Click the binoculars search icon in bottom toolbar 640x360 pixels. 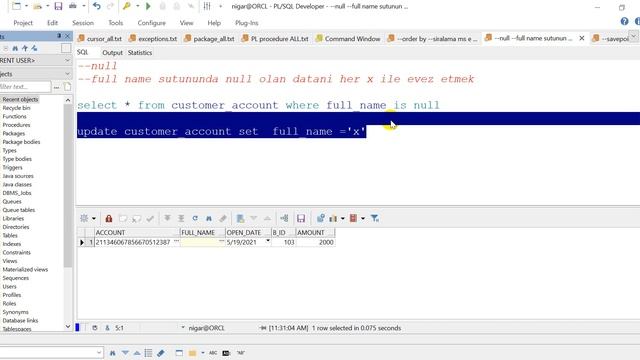click(x=113, y=353)
